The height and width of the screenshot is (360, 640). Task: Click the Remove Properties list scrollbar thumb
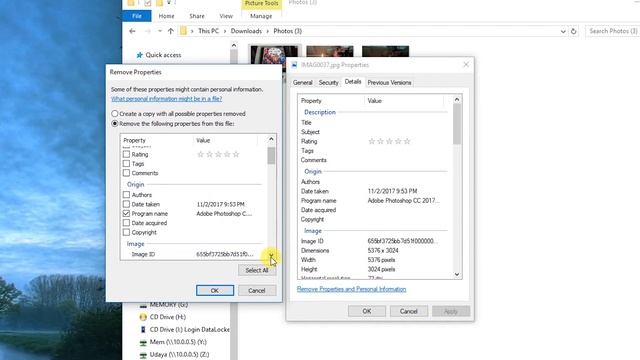click(x=271, y=156)
